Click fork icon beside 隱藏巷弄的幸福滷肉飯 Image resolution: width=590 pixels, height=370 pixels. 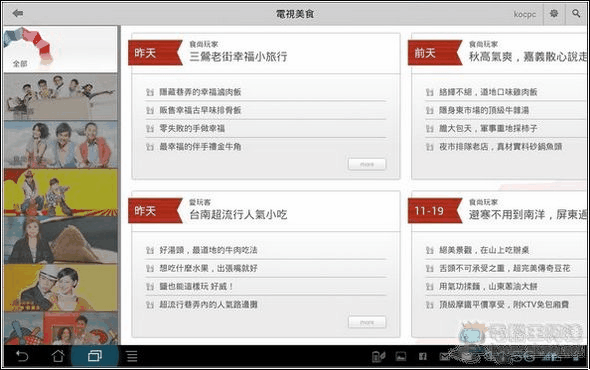150,92
